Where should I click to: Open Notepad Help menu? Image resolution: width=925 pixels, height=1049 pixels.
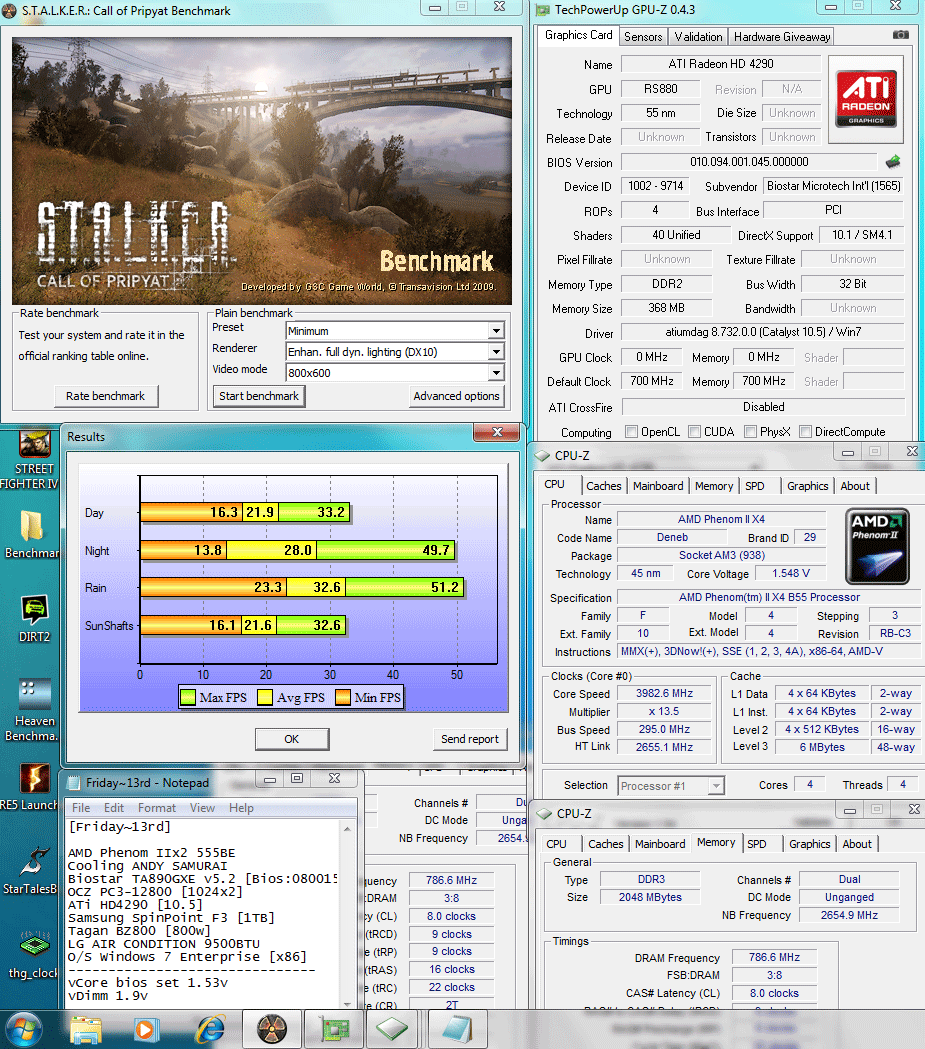pyautogui.click(x=241, y=808)
